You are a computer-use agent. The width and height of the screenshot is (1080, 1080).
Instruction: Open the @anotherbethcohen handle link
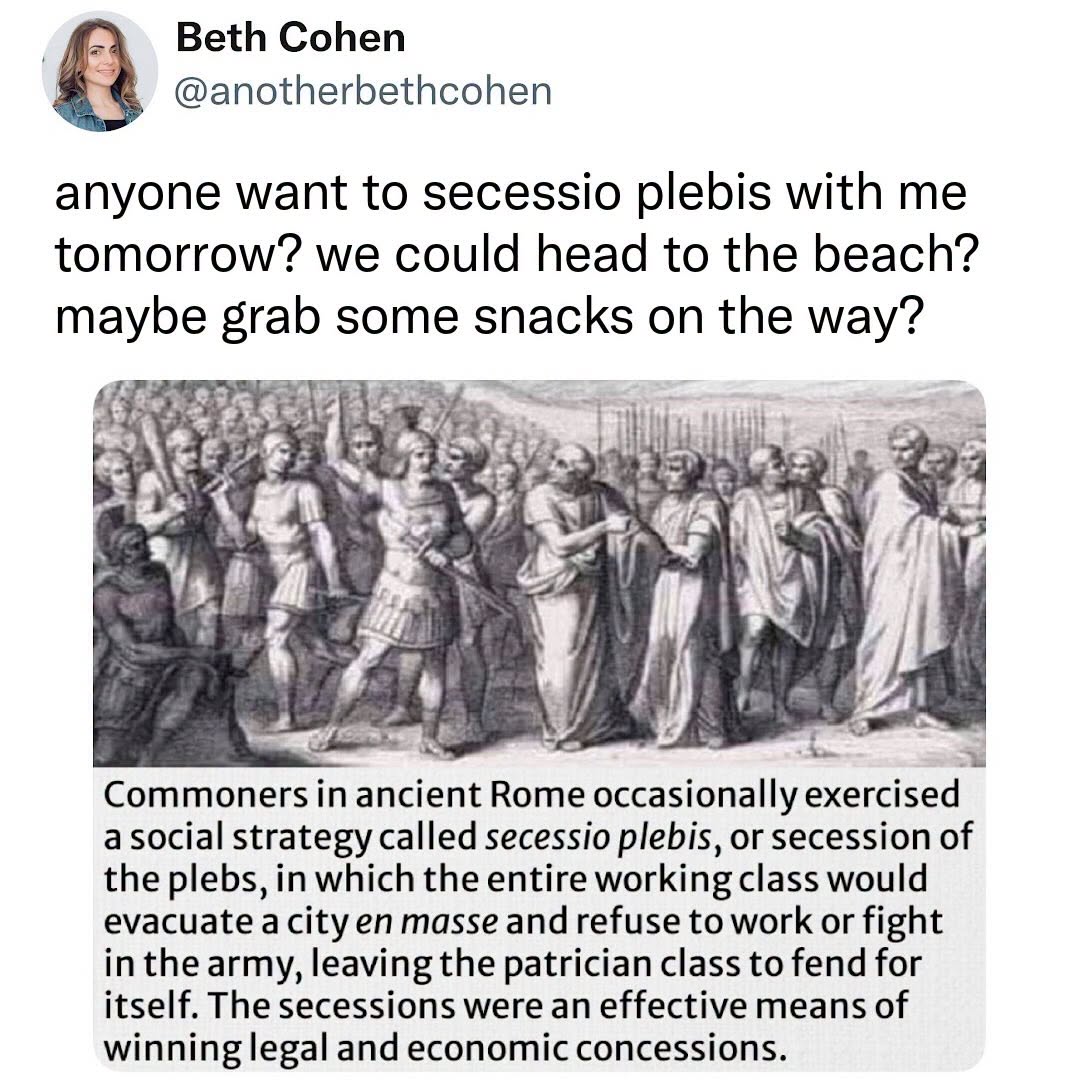click(363, 92)
